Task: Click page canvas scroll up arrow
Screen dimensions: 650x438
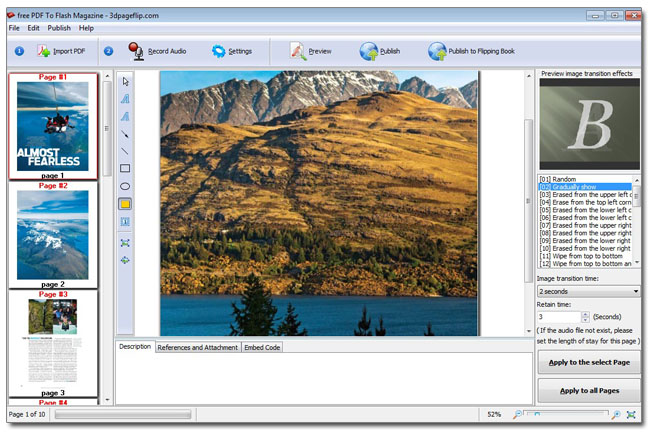Action: tap(529, 76)
